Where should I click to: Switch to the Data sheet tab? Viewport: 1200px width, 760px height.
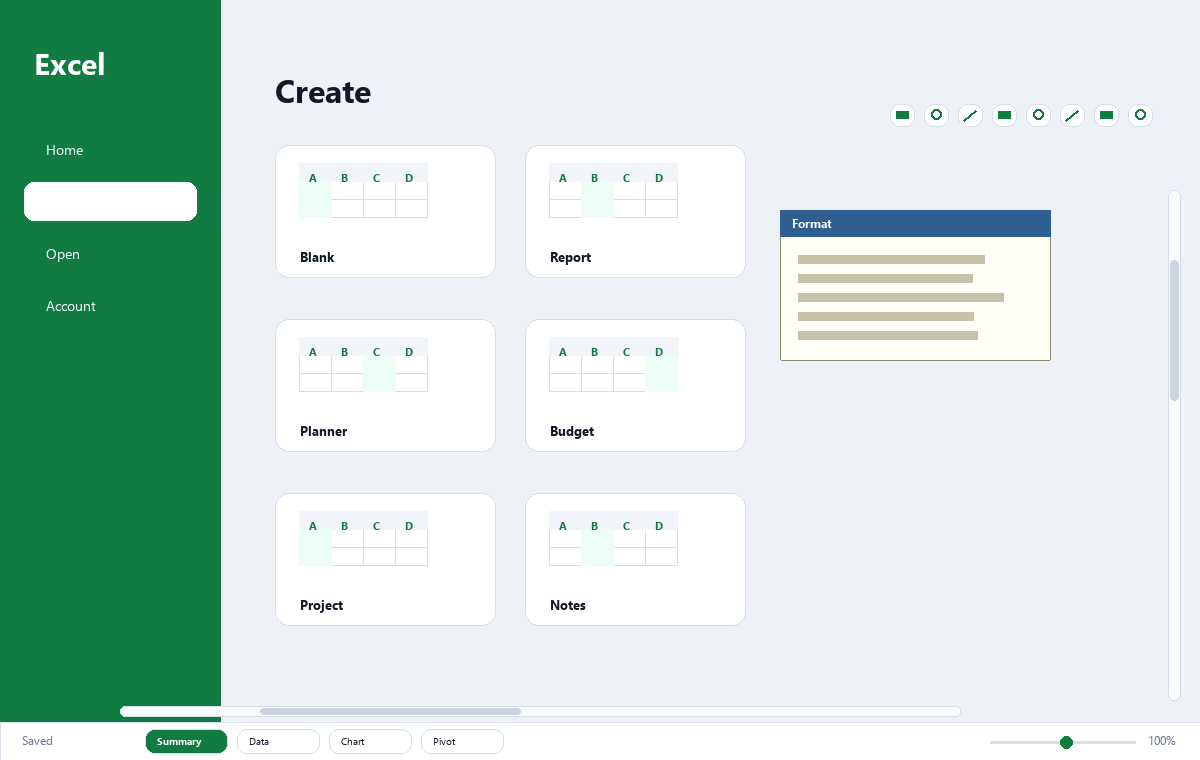tap(278, 741)
